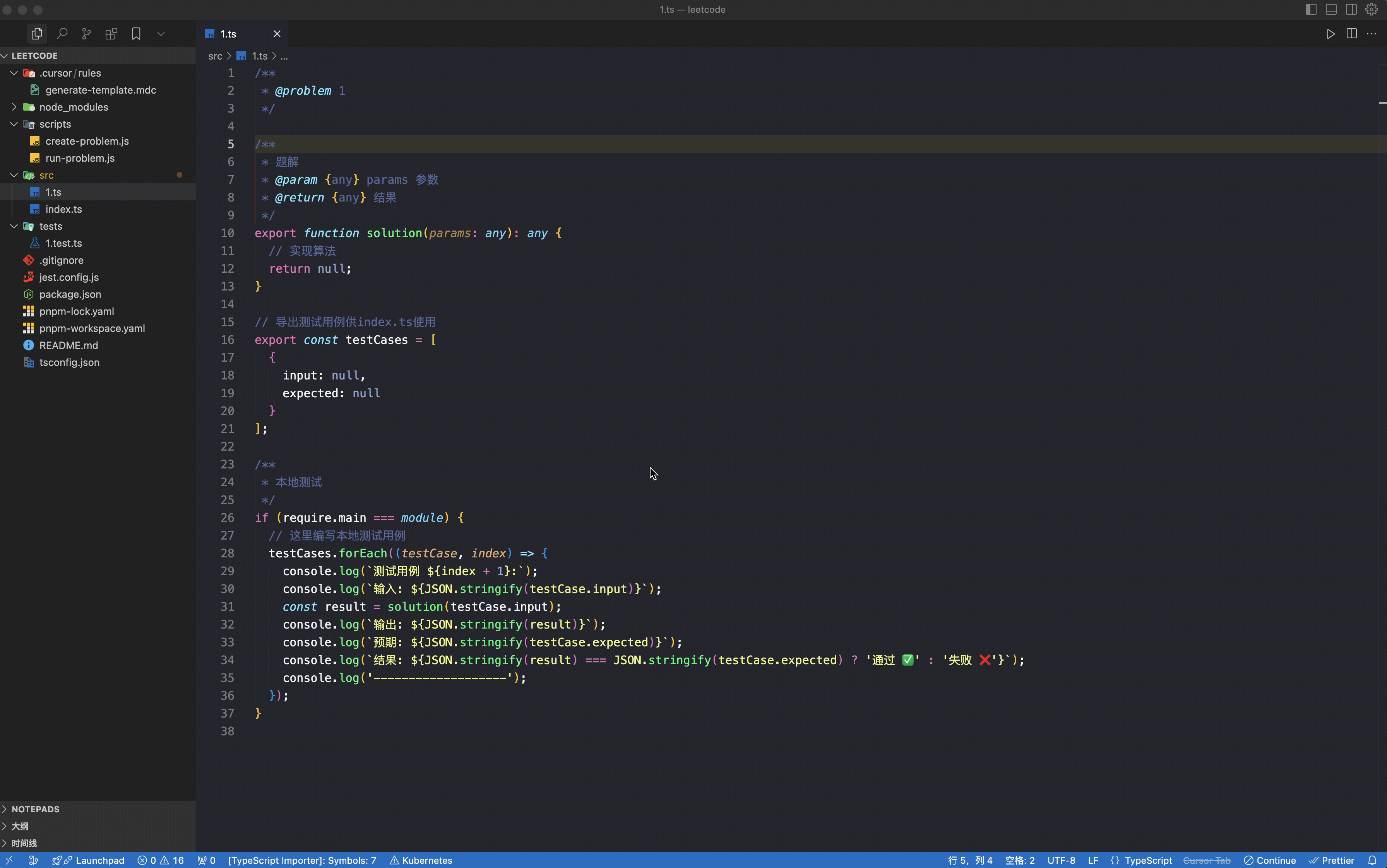Viewport: 1387px width, 868px height.
Task: Open notifications bell in status bar
Action: point(1372,860)
